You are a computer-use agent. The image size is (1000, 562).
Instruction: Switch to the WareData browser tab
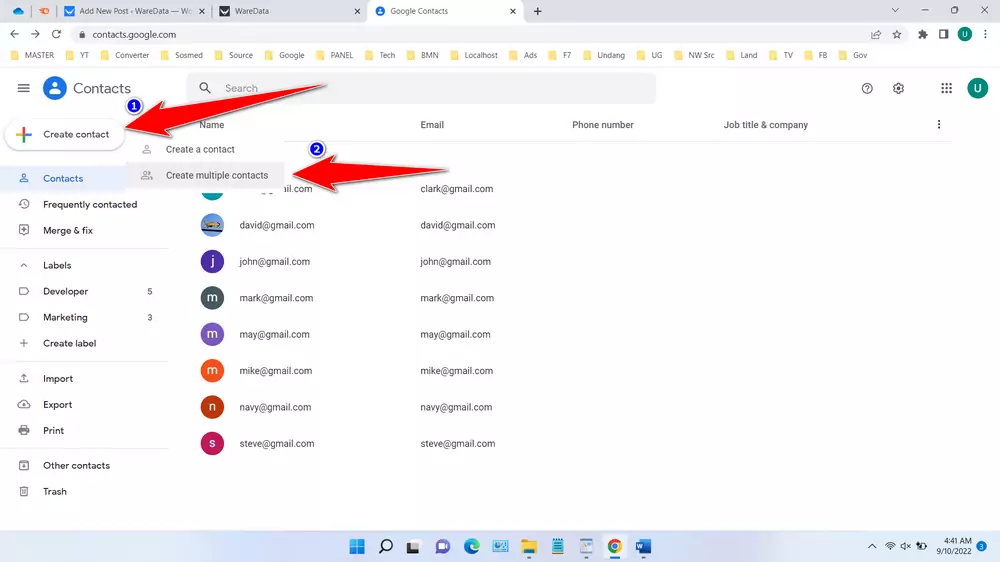[x=285, y=11]
